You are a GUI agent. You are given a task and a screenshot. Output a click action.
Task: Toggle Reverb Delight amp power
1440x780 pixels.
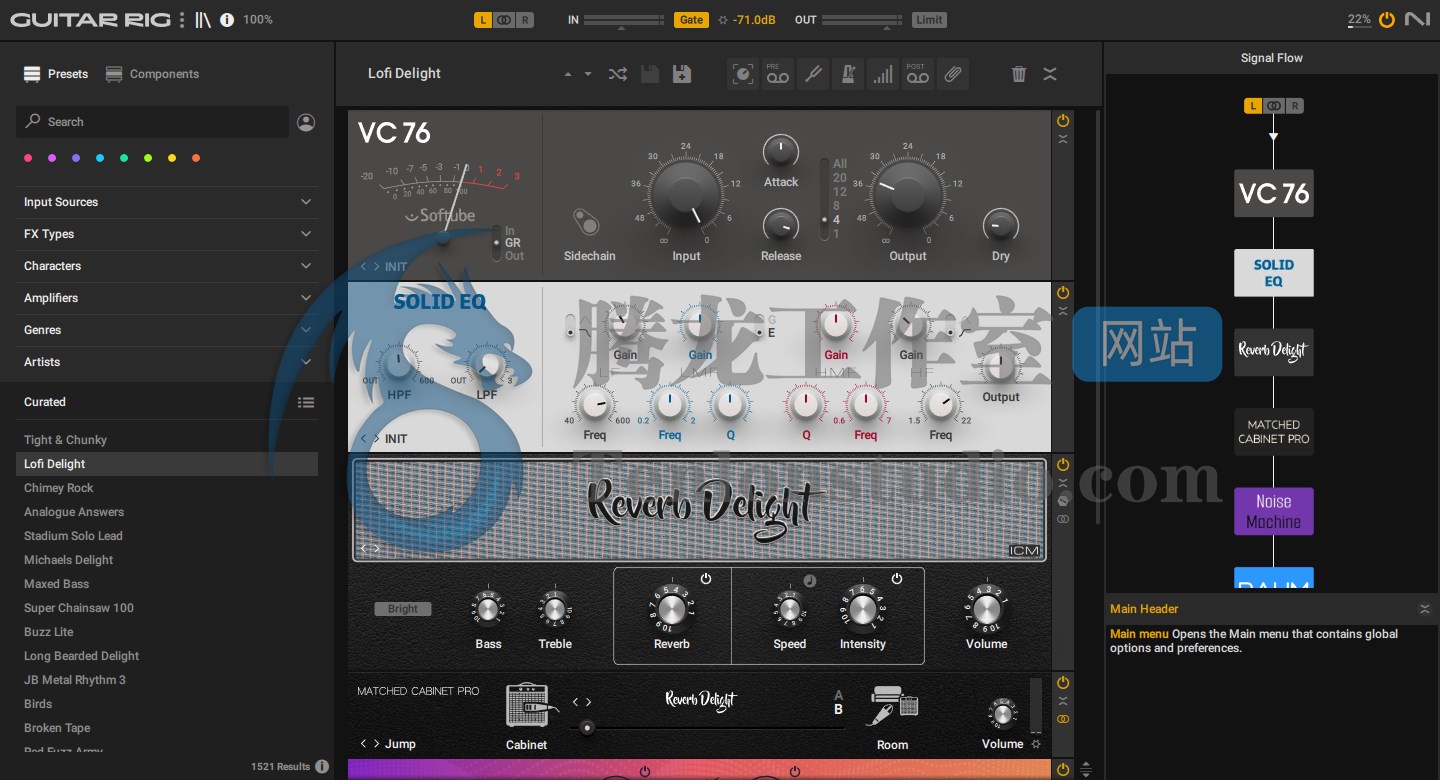click(1063, 465)
